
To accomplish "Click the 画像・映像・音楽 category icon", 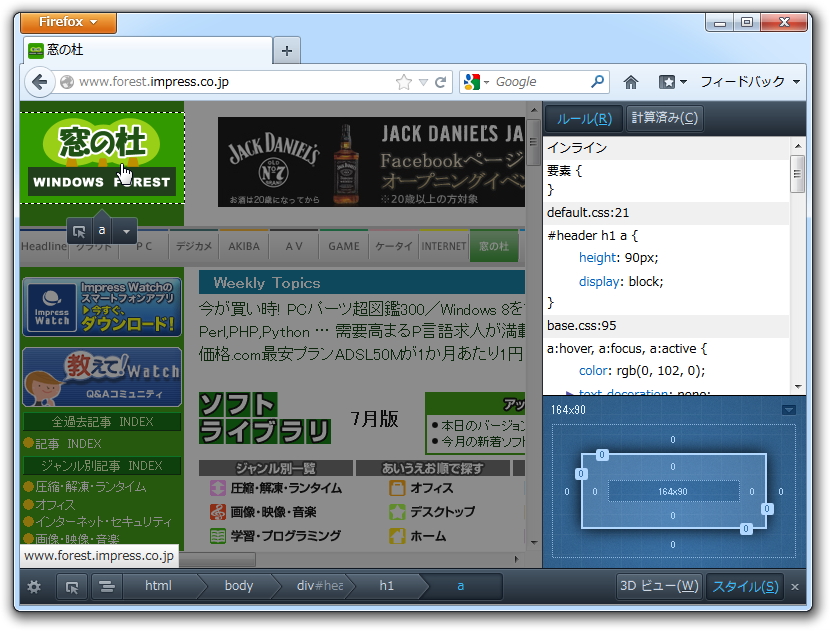I will coord(218,512).
